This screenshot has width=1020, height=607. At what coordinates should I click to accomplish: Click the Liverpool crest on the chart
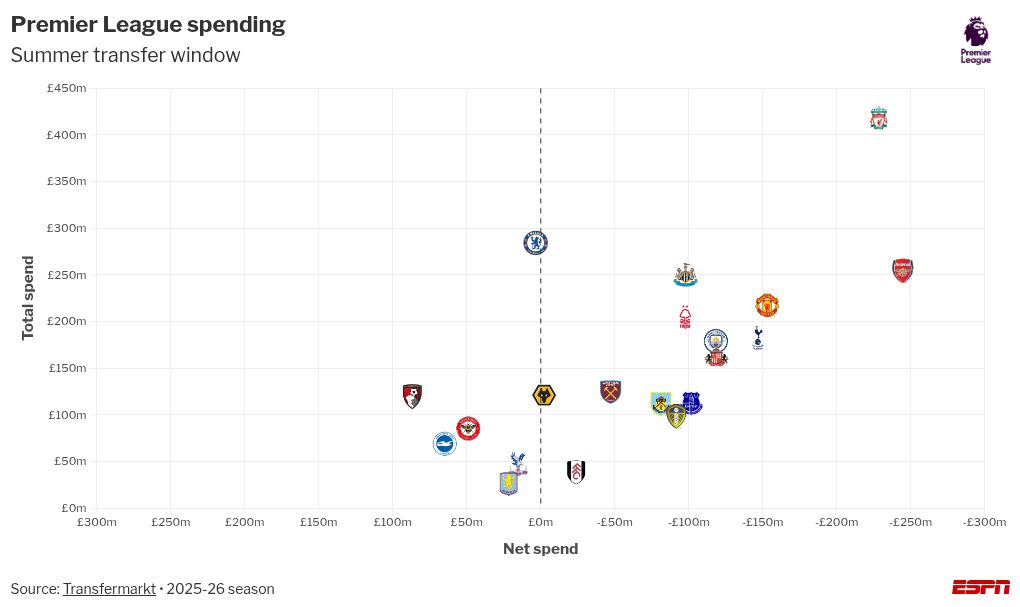coord(878,119)
